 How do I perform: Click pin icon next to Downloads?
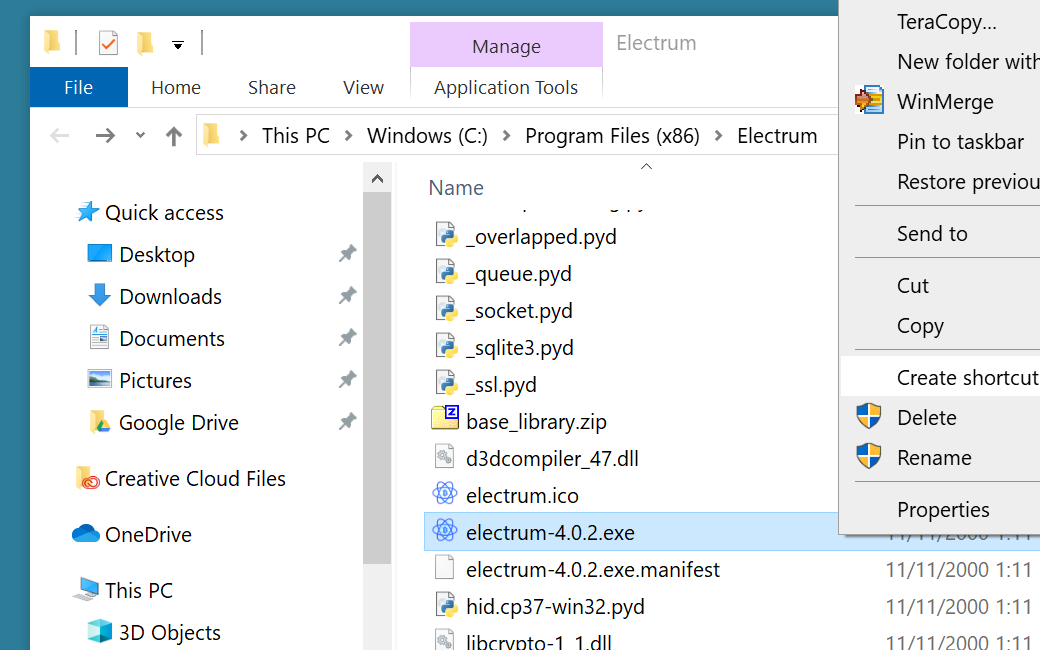click(348, 295)
